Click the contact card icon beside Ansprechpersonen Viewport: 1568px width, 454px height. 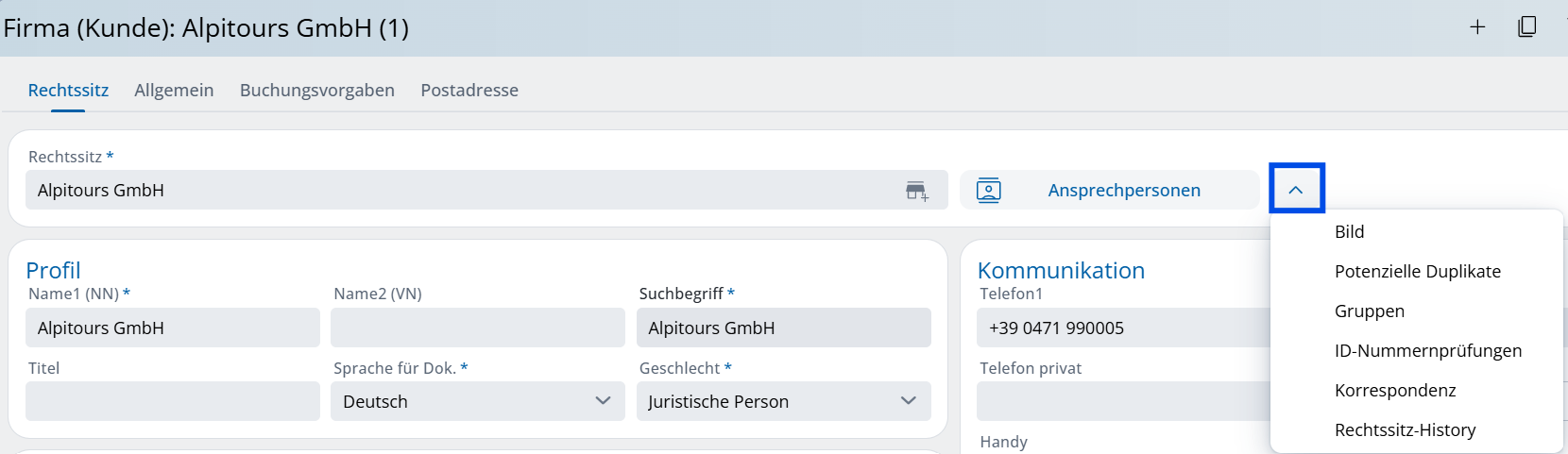pyautogui.click(x=988, y=190)
